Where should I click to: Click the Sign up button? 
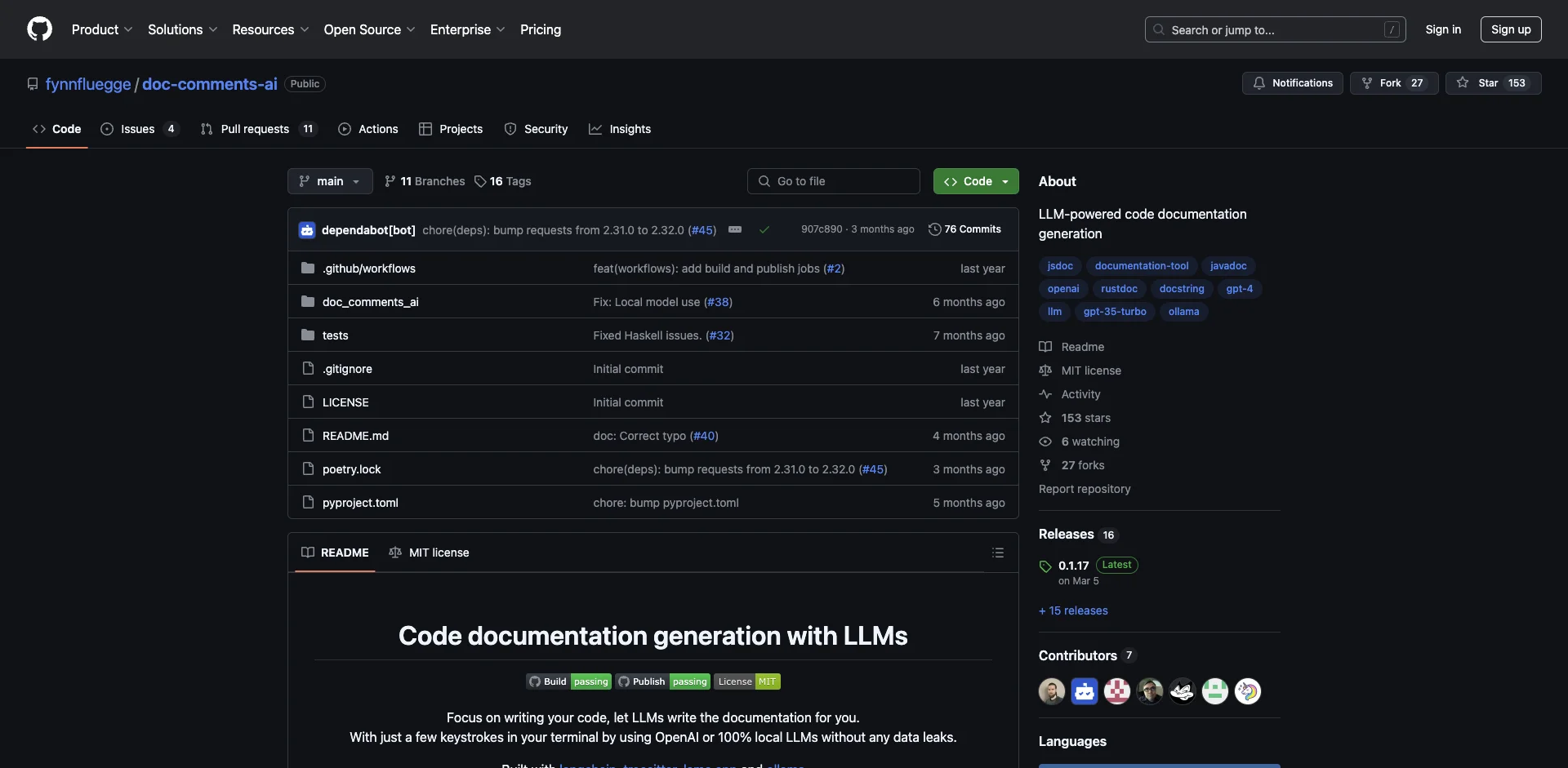click(x=1511, y=29)
